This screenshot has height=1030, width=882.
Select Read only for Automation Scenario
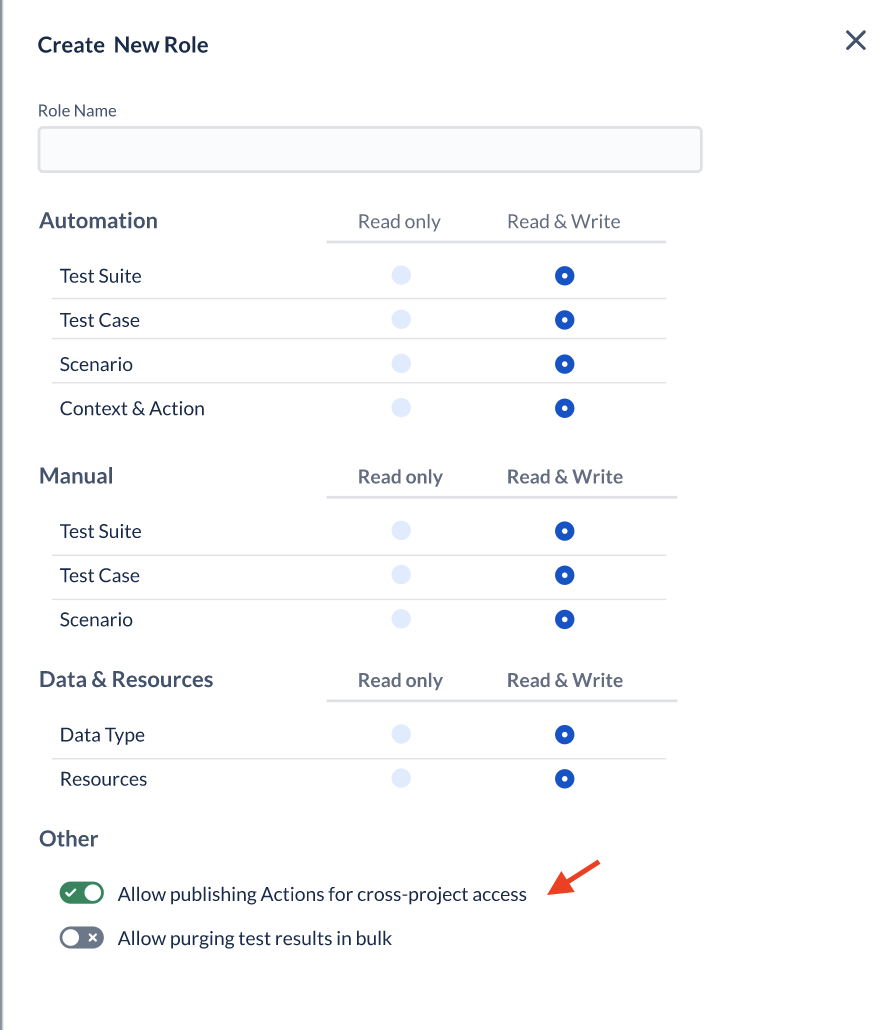401,363
